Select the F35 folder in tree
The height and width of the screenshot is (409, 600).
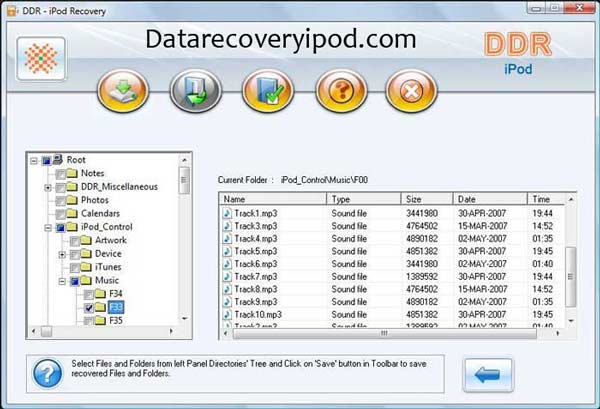[x=116, y=320]
